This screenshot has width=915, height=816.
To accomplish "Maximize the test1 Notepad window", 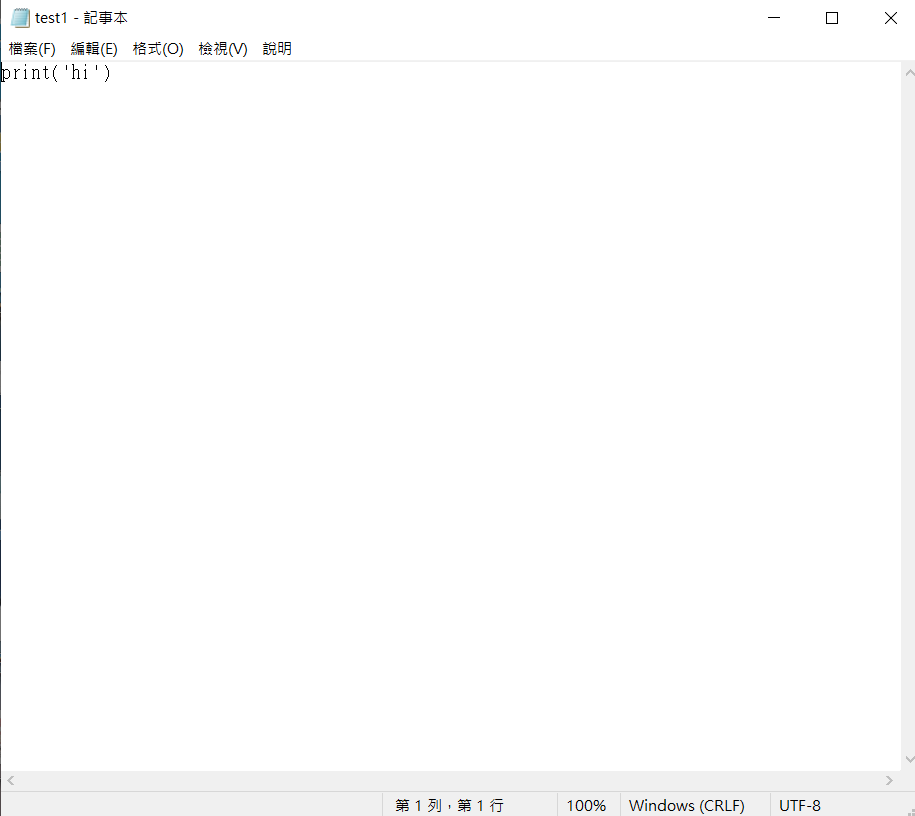I will coord(832,18).
